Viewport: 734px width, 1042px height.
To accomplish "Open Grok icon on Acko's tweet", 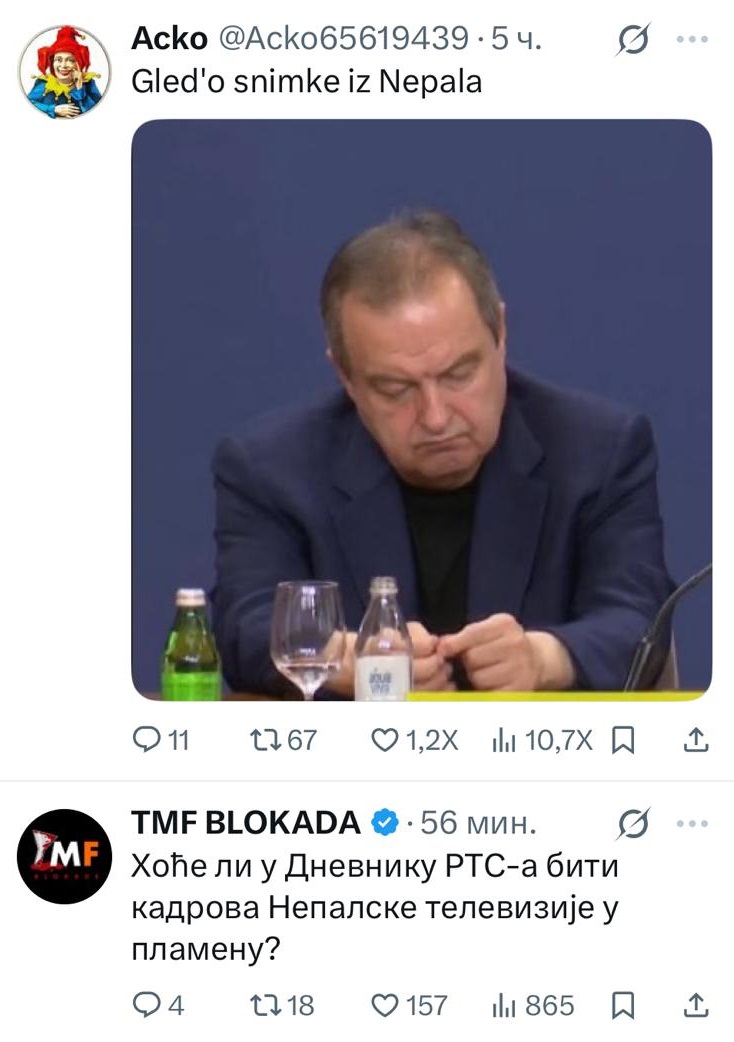I will 632,39.
